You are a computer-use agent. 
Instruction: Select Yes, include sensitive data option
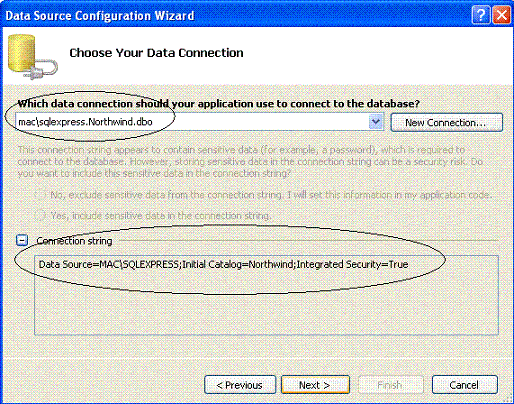39,216
